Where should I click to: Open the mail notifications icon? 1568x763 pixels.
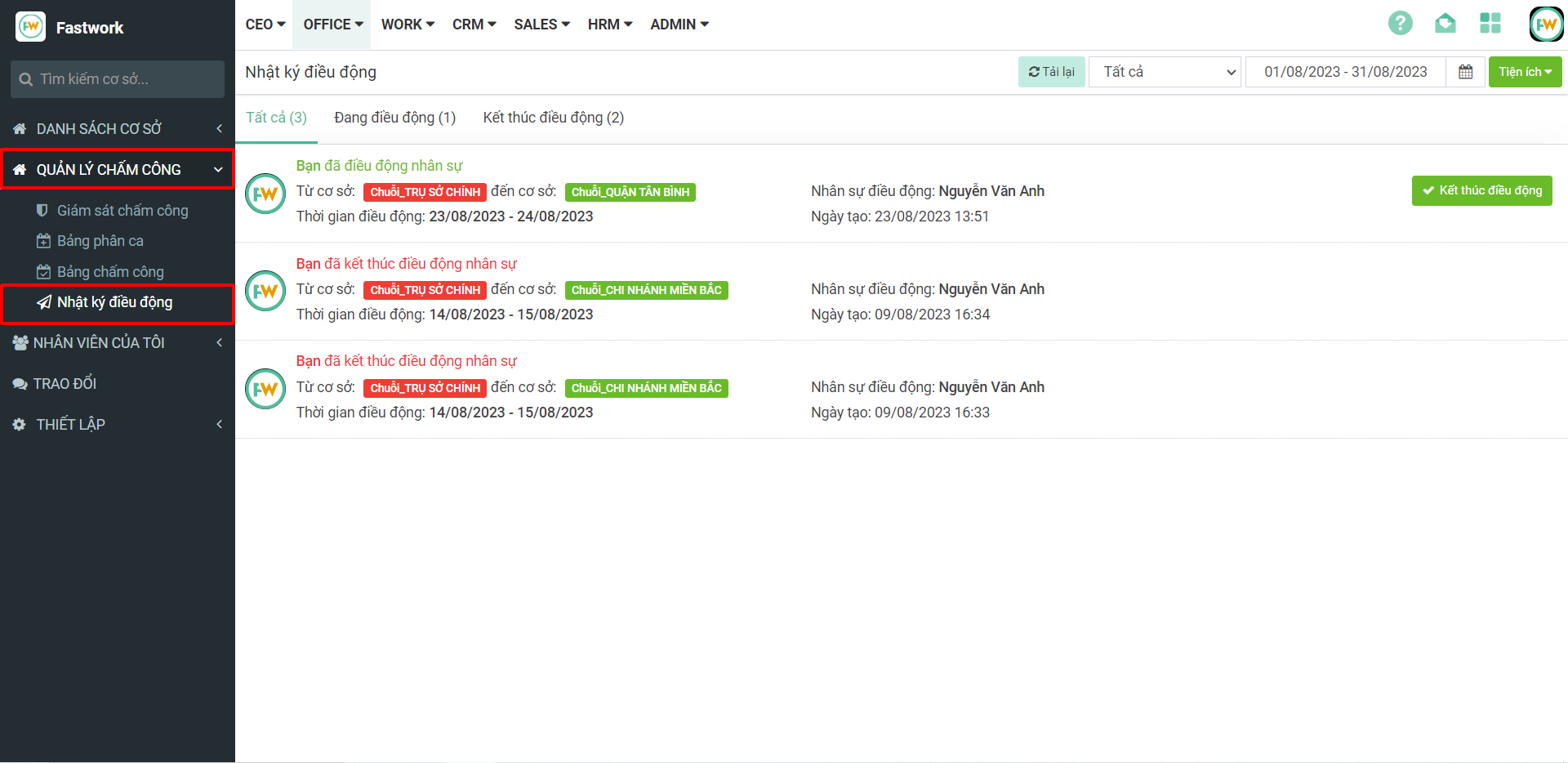(1445, 24)
